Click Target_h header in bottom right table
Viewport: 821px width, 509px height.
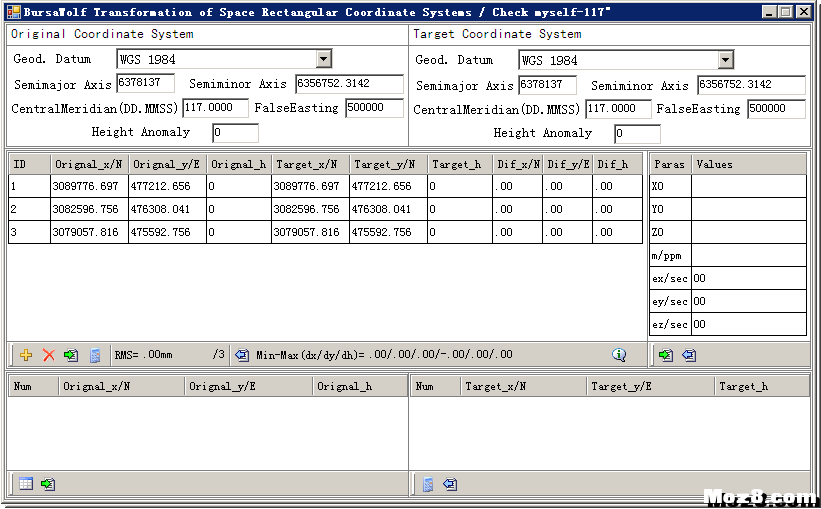[762, 386]
